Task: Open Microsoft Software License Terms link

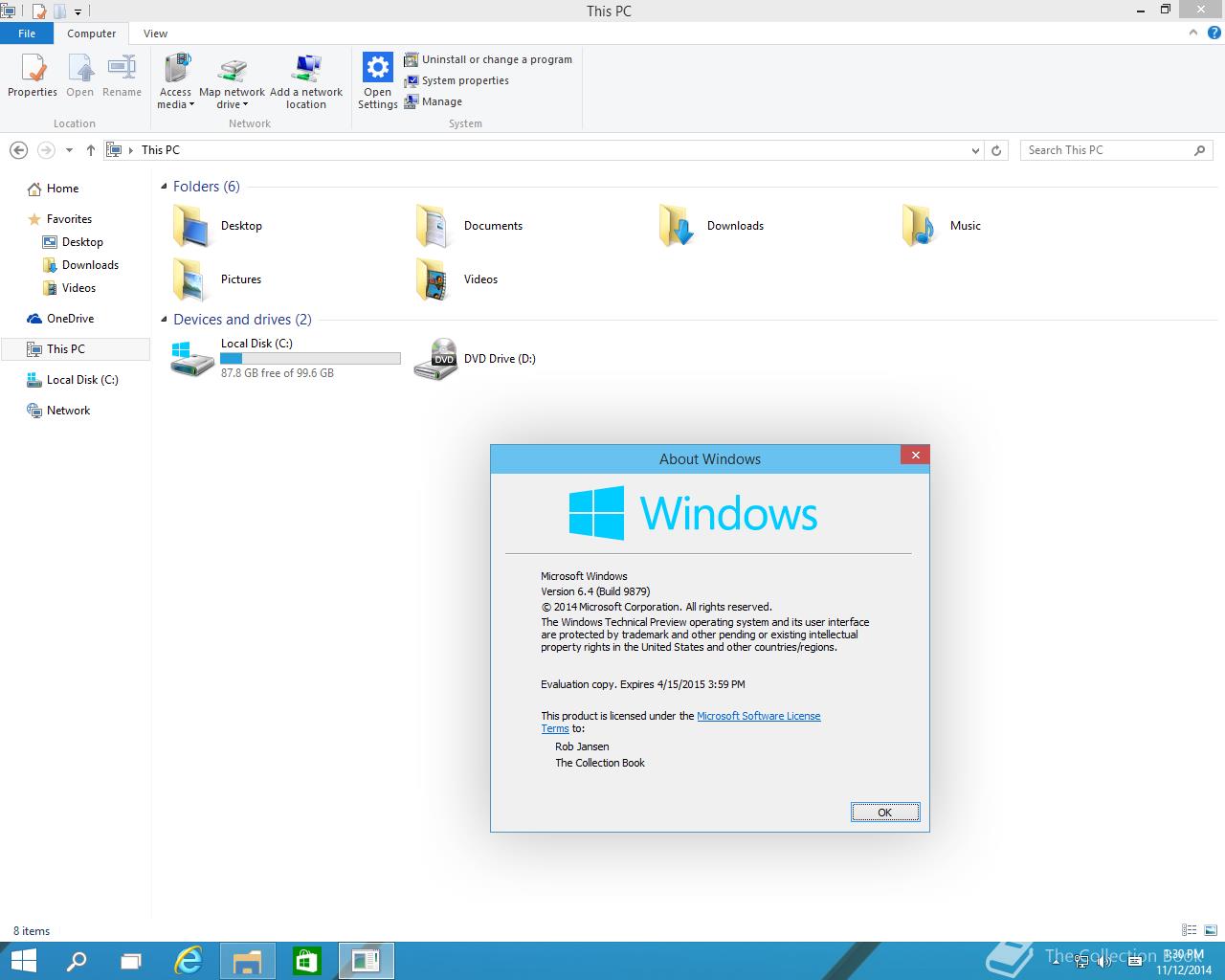Action: tap(759, 716)
